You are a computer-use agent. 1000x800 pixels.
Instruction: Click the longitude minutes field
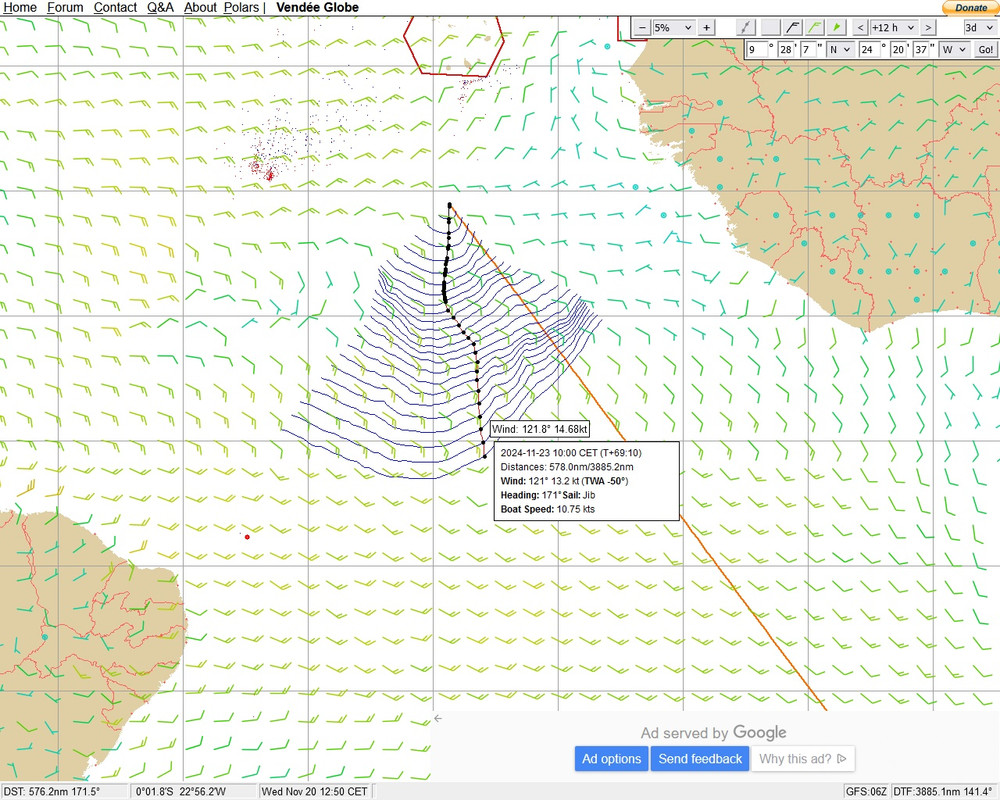[x=898, y=49]
